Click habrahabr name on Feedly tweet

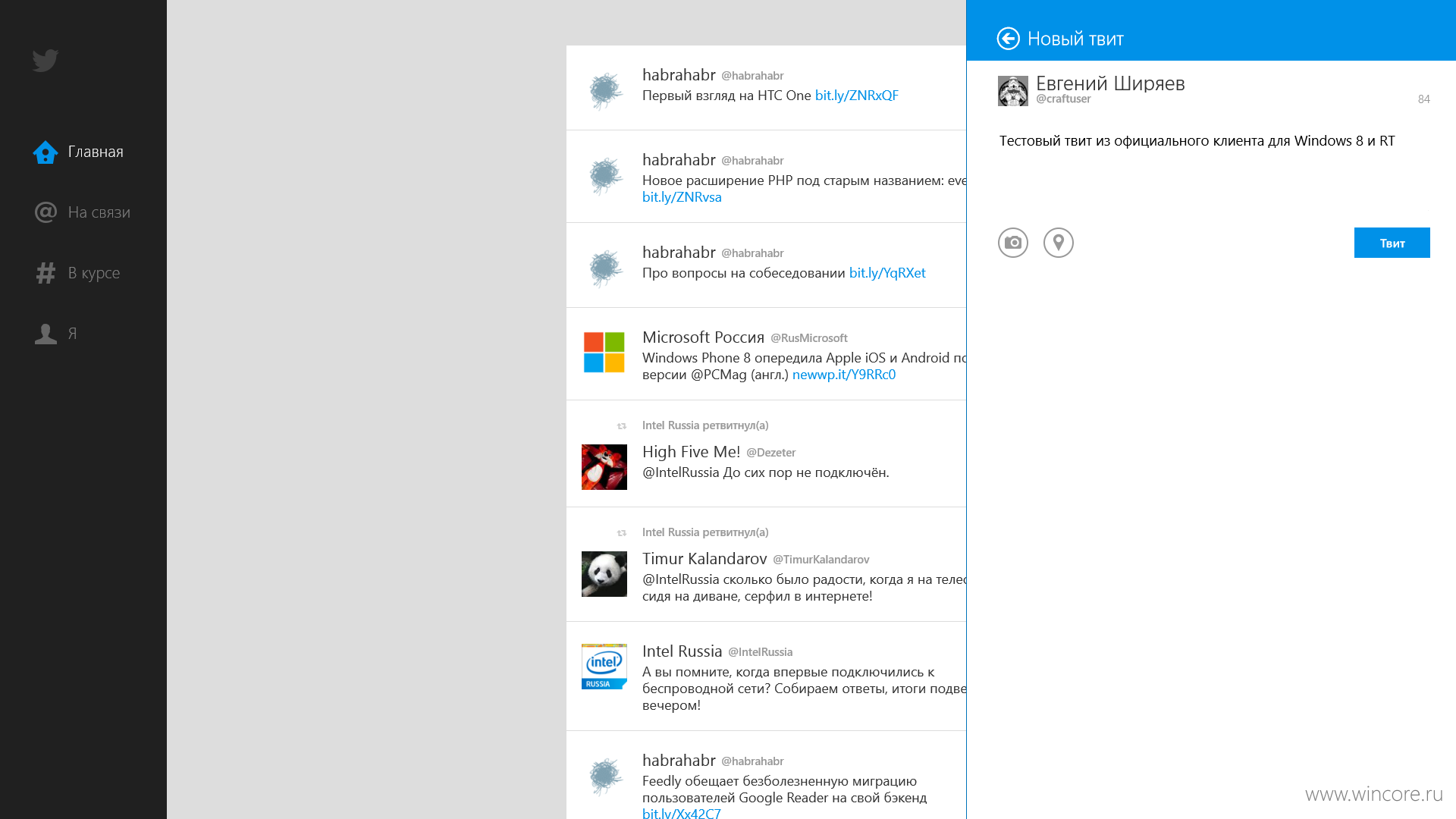(679, 761)
